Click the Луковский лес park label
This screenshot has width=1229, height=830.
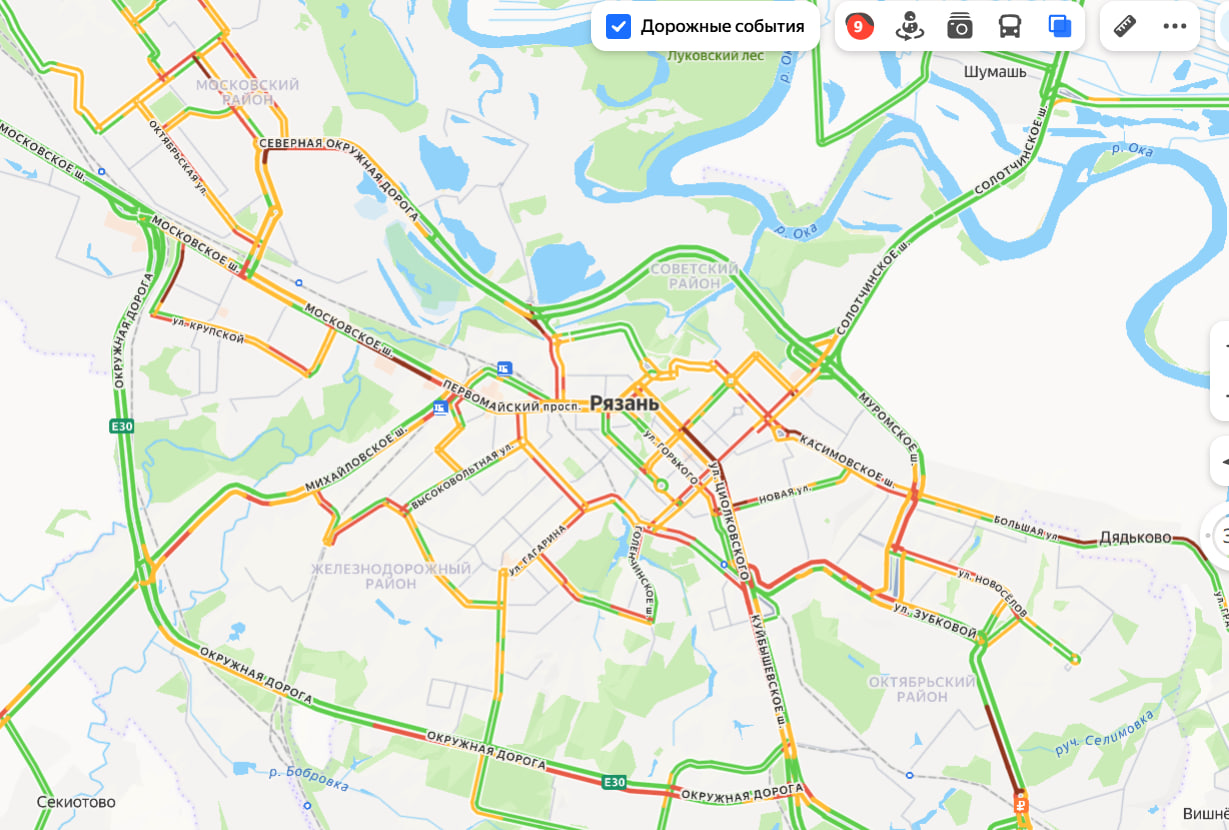715,56
